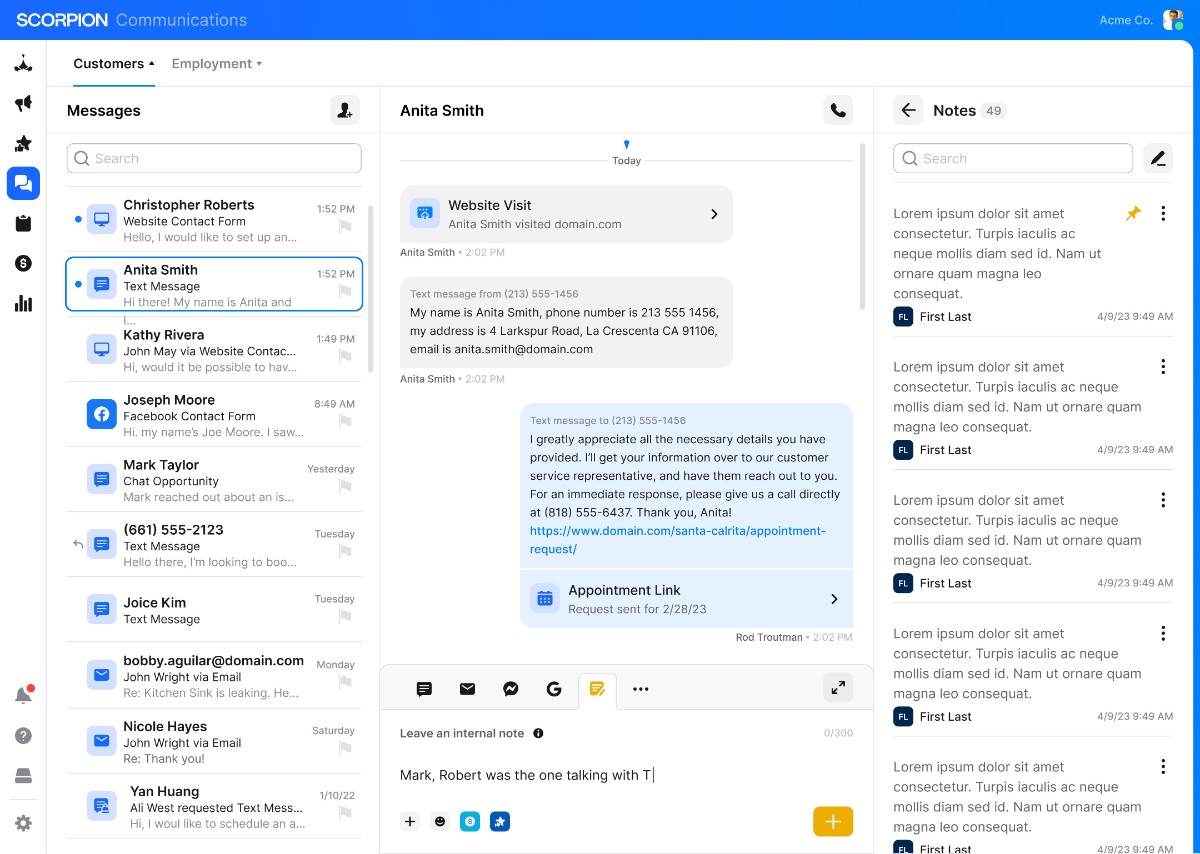1200x854 pixels.
Task: Open Yan Huang conversation
Action: [x=214, y=807]
